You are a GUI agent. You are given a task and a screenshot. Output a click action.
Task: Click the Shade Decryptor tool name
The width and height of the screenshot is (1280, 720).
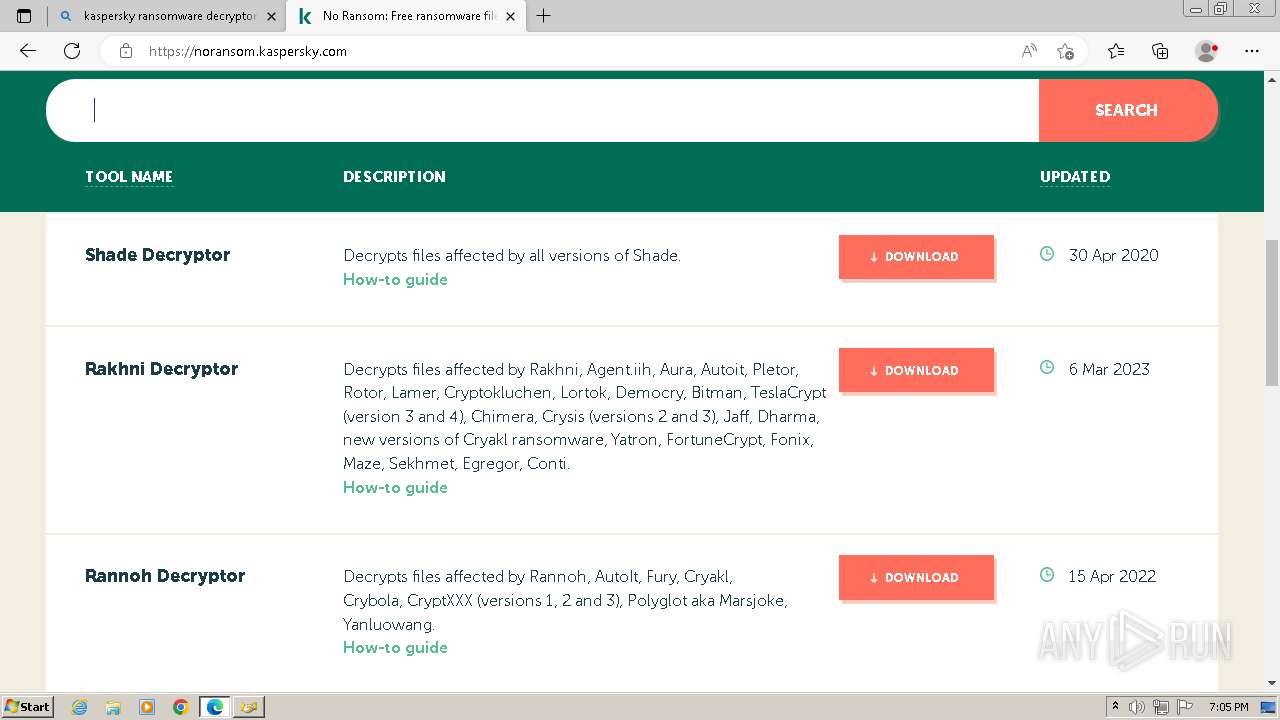[x=158, y=255]
